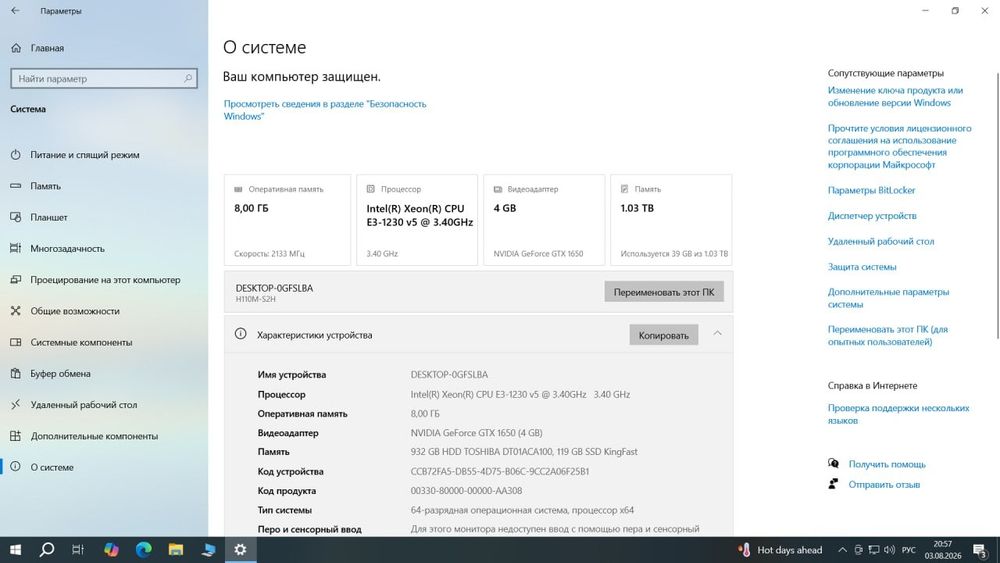Launch Copilot from taskbar

111,550
